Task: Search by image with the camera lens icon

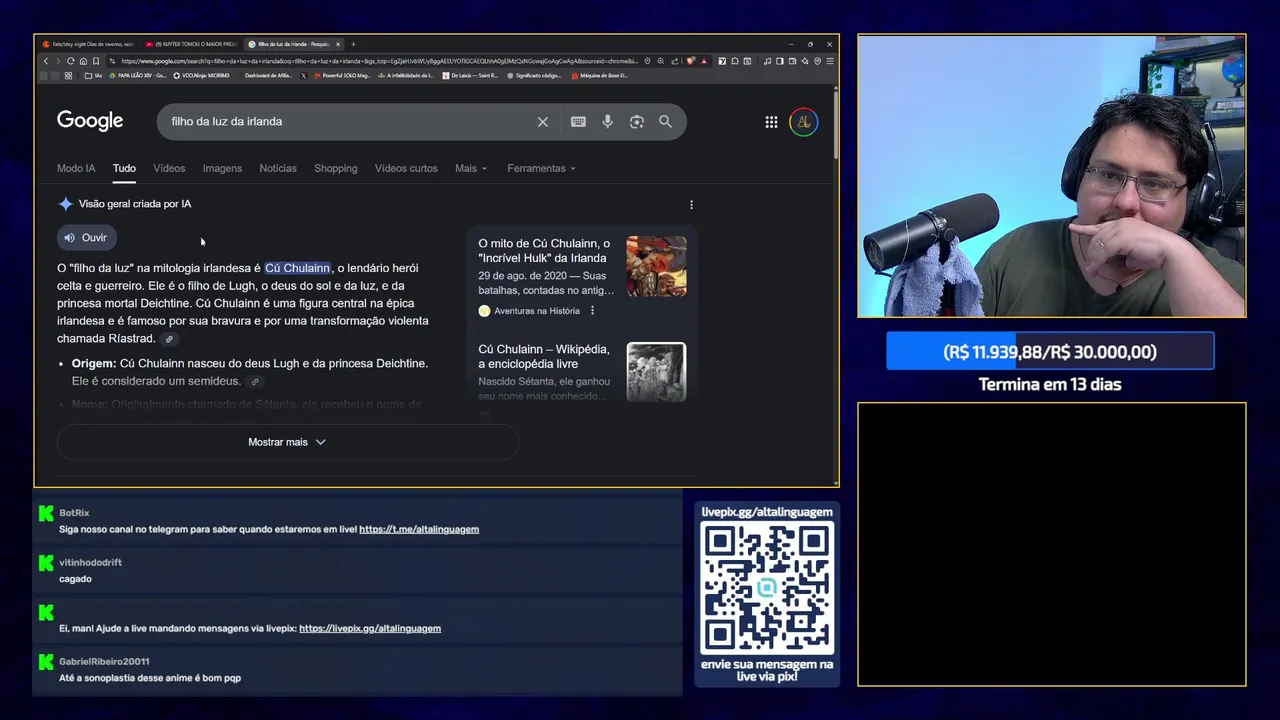Action: tap(636, 122)
